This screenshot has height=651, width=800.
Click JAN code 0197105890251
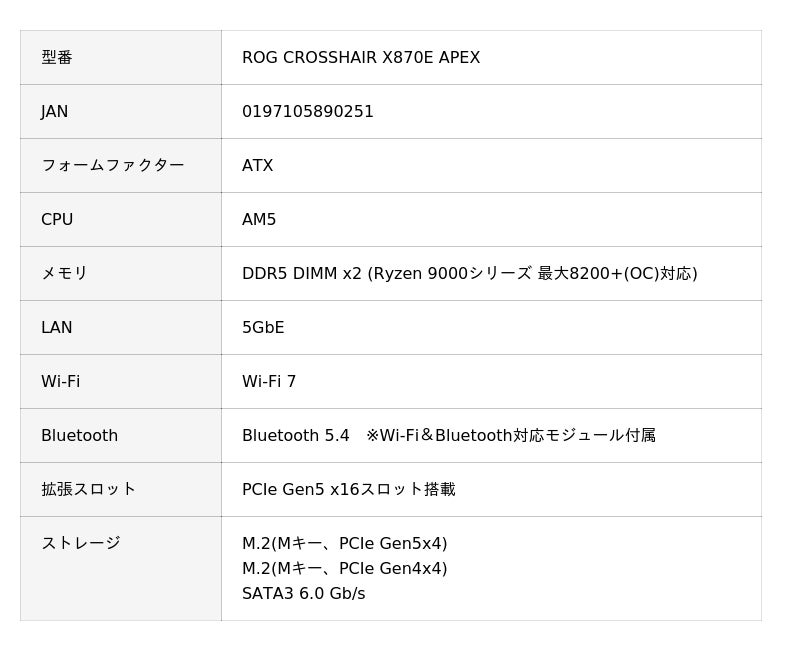pyautogui.click(x=307, y=112)
